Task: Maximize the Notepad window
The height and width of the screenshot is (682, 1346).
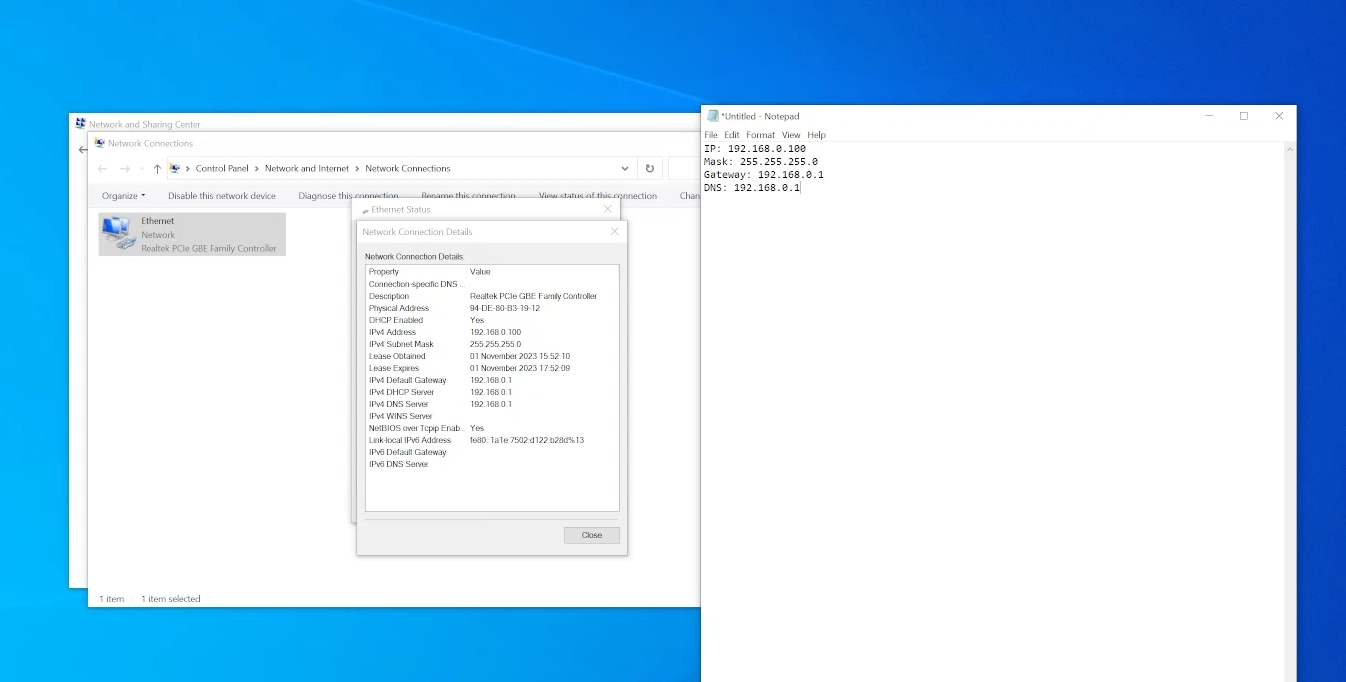Action: coord(1244,116)
